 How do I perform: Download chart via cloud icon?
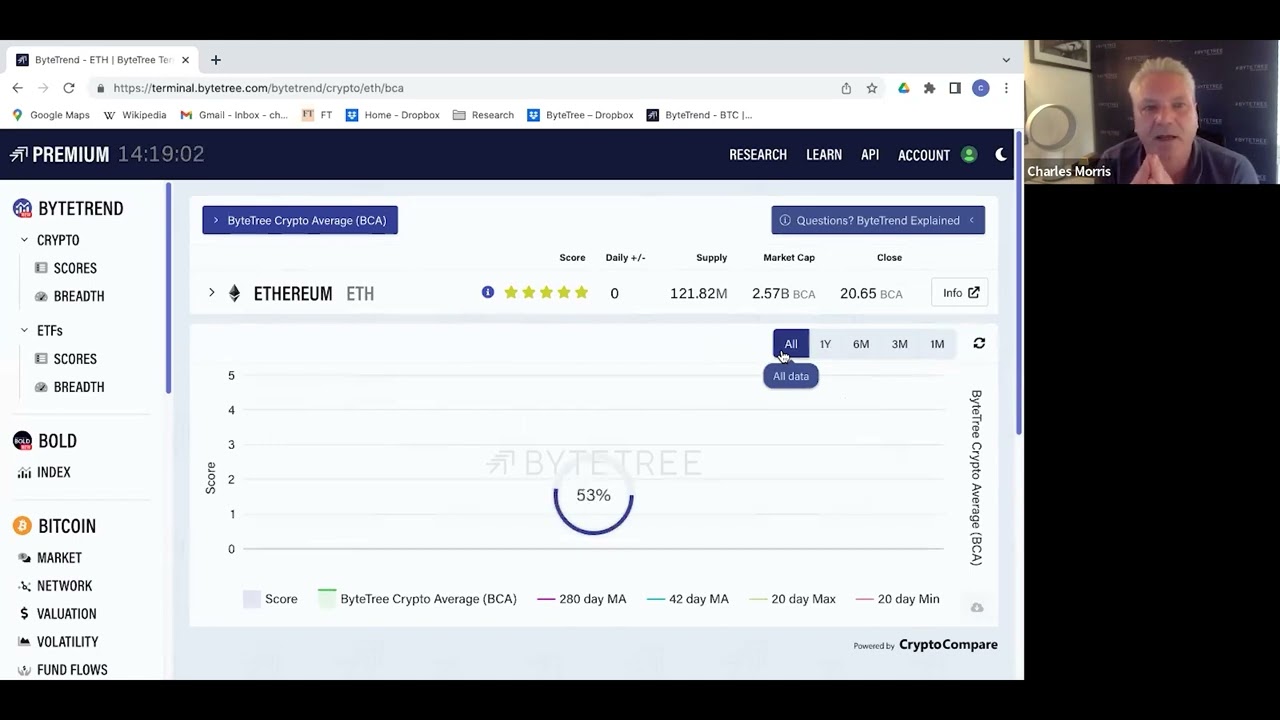(977, 608)
